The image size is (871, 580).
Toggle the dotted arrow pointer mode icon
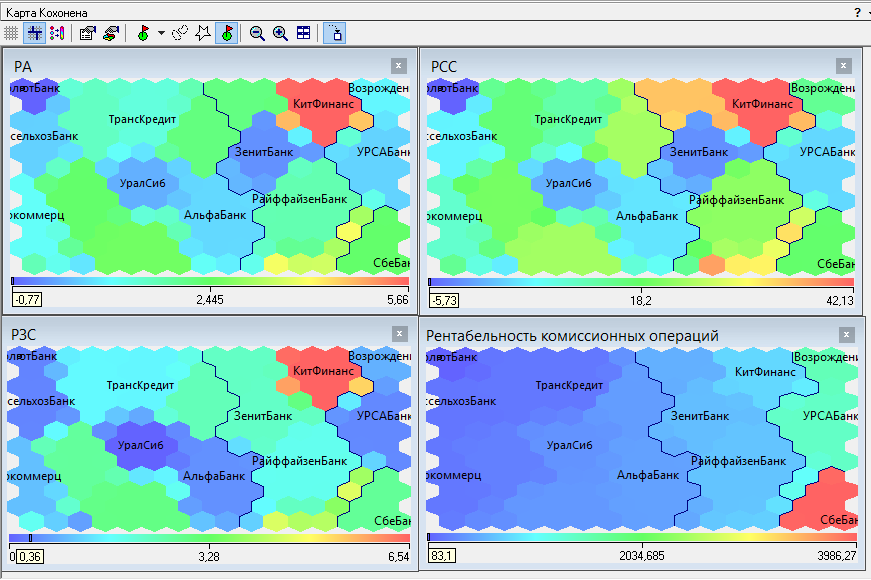tap(335, 33)
